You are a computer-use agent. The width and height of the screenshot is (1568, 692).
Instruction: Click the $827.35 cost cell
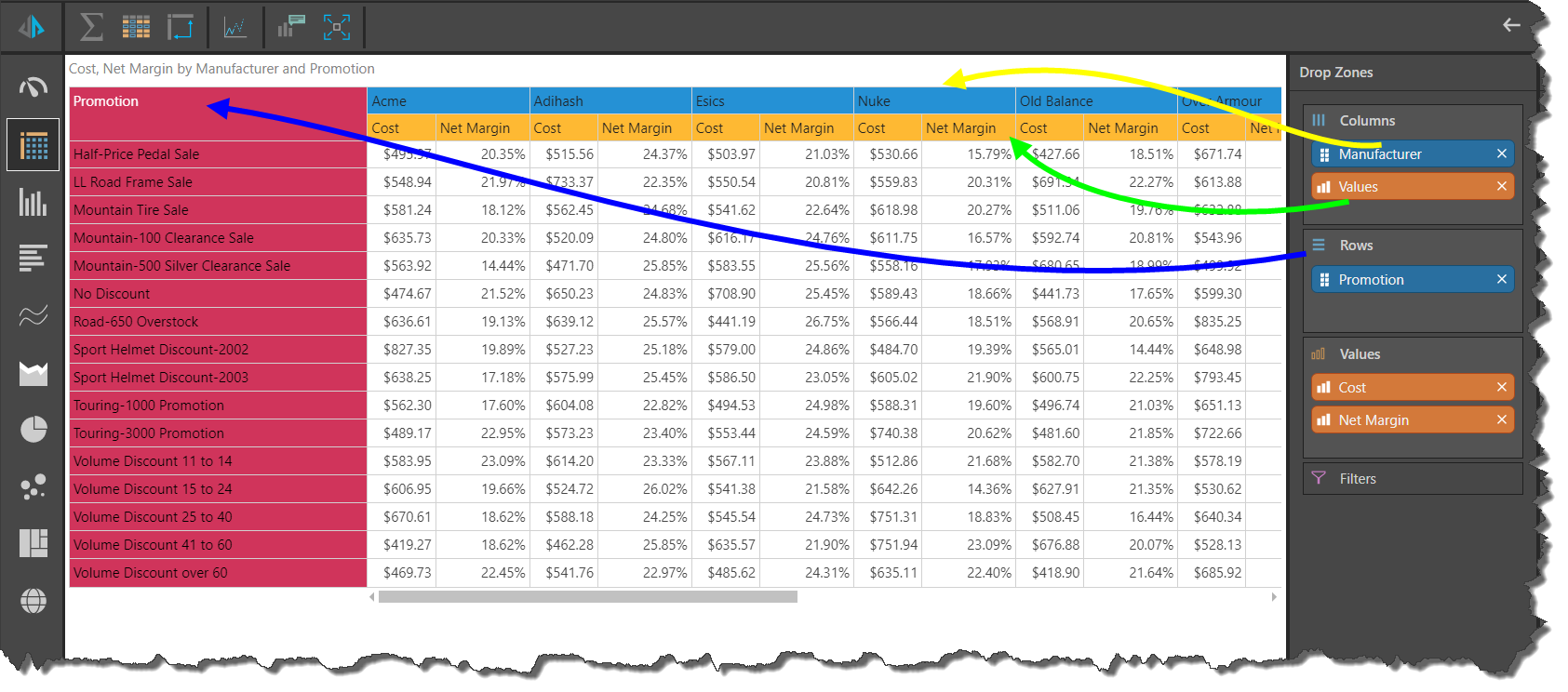coord(402,350)
